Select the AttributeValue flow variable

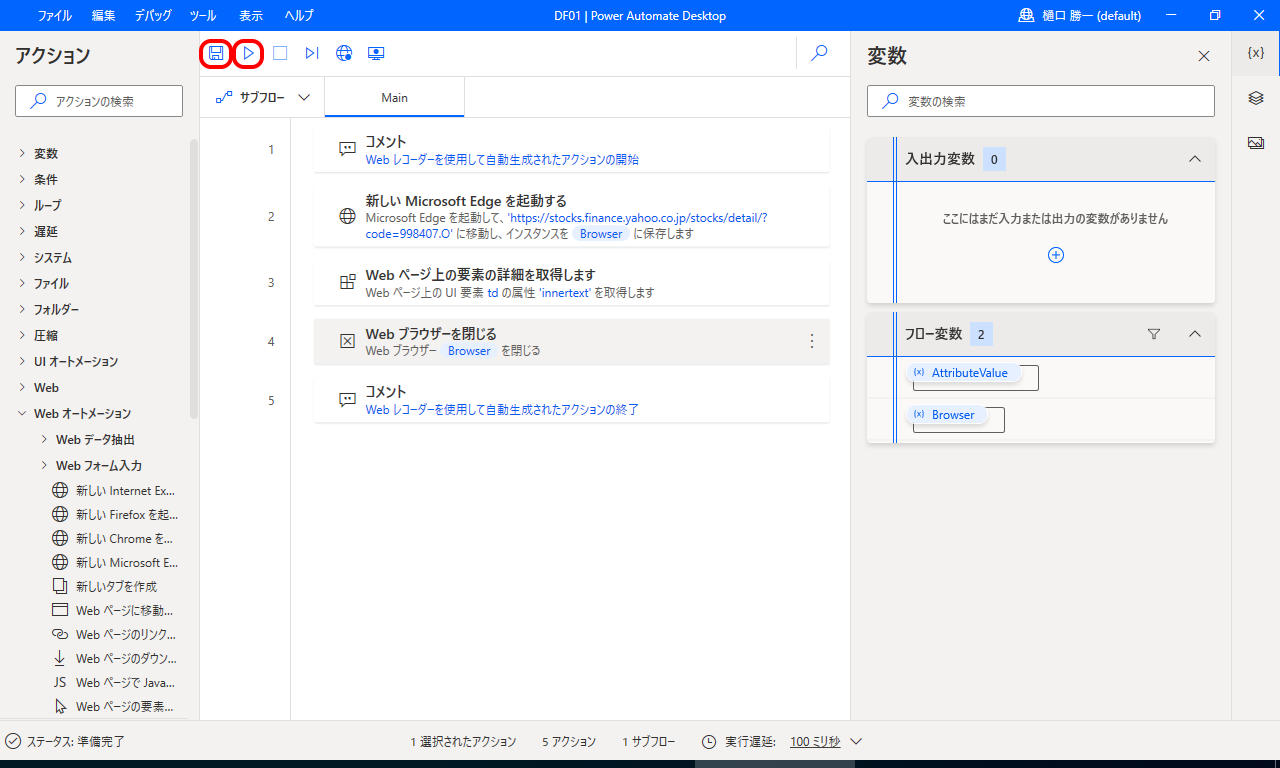pos(964,372)
